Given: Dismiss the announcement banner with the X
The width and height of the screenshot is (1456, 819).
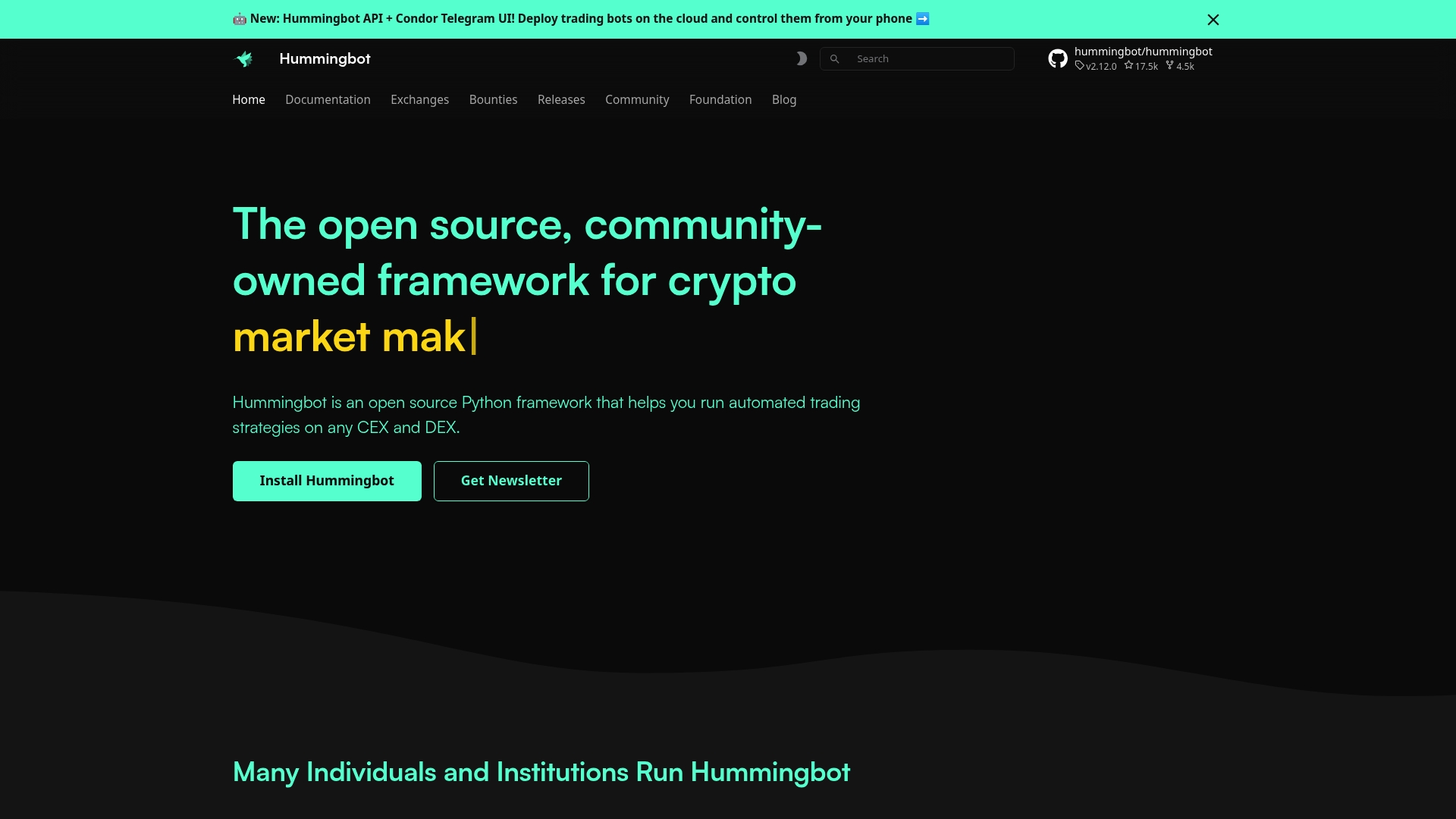Looking at the screenshot, I should click(x=1213, y=20).
